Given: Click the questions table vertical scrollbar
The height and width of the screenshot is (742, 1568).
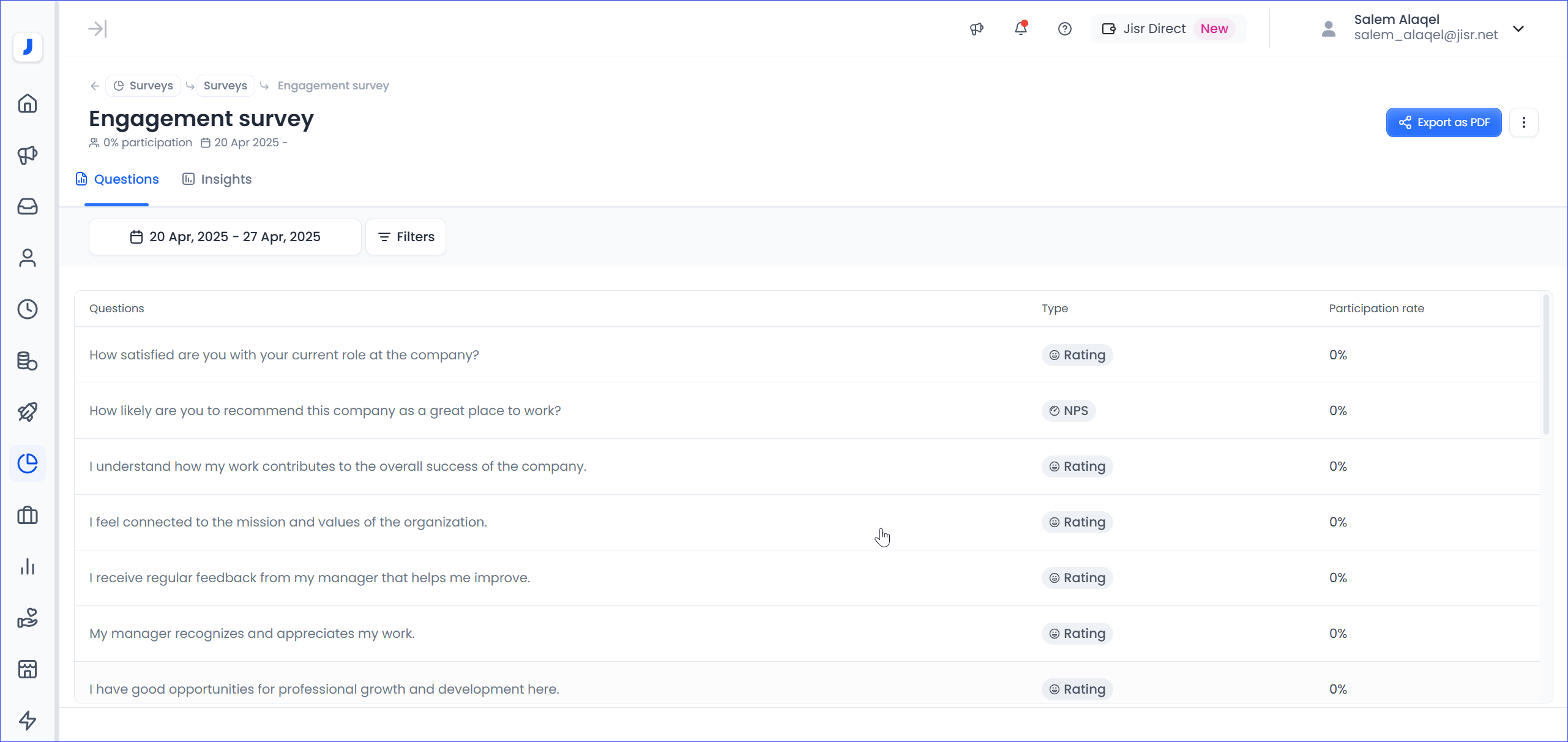Looking at the screenshot, I should coord(1546,365).
